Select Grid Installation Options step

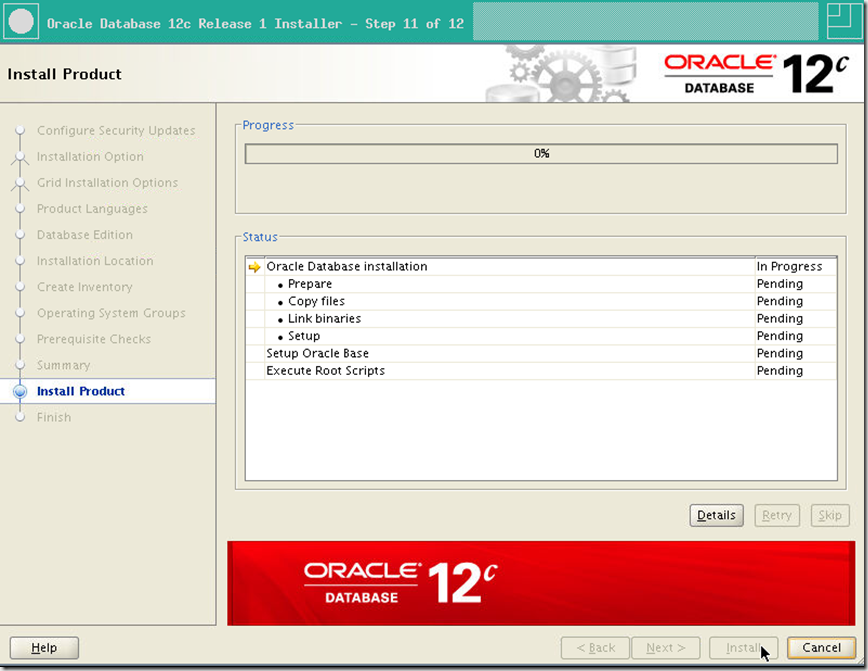(x=107, y=183)
